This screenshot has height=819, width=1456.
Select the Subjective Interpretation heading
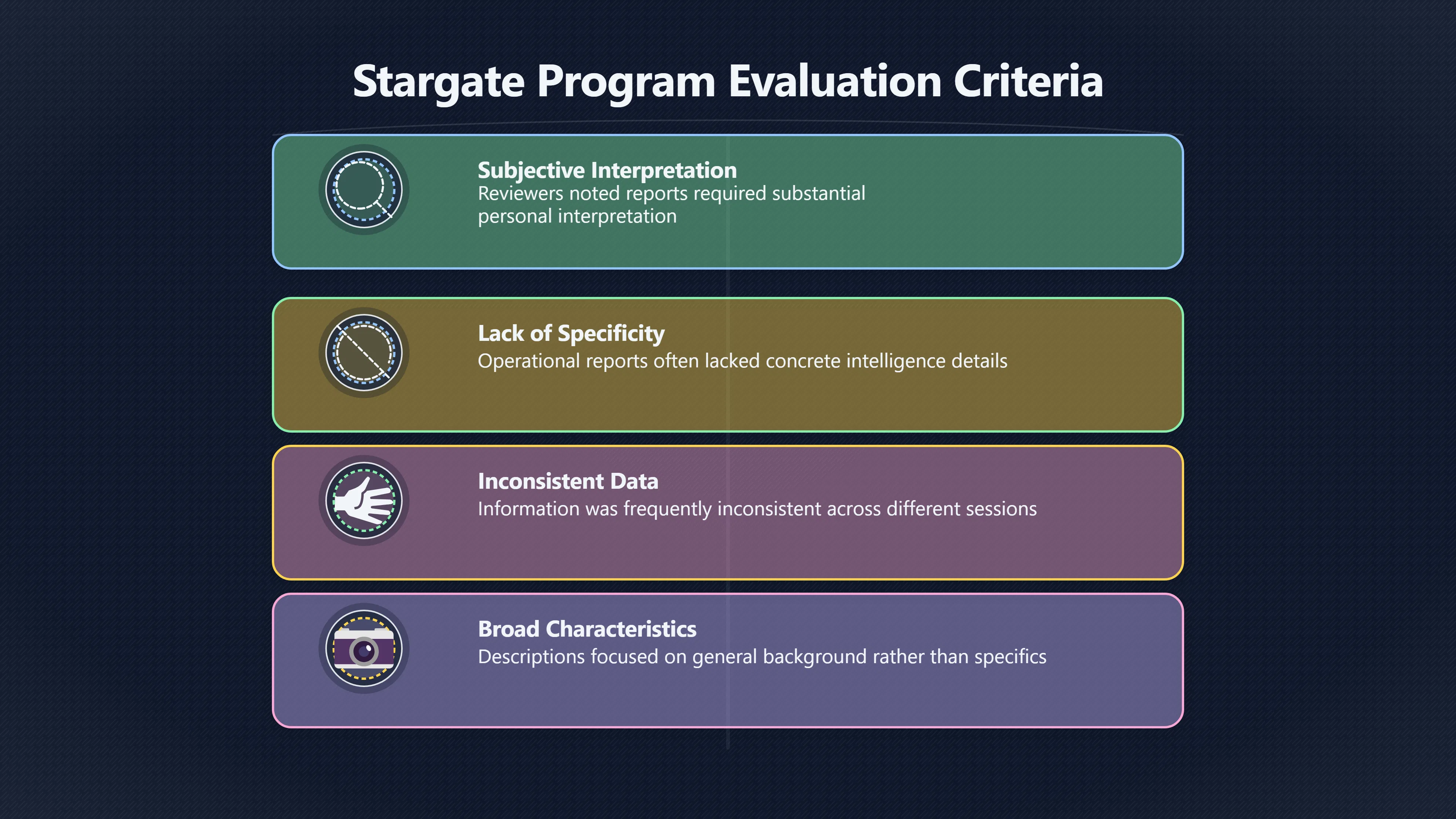click(607, 170)
